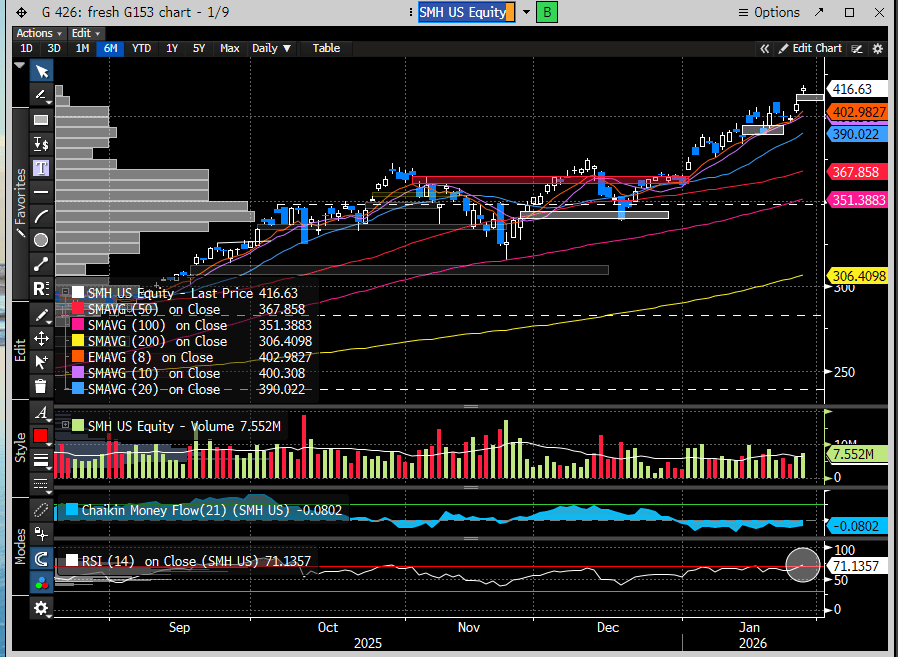Open the Edit menu
This screenshot has height=657, width=898.
(x=85, y=33)
